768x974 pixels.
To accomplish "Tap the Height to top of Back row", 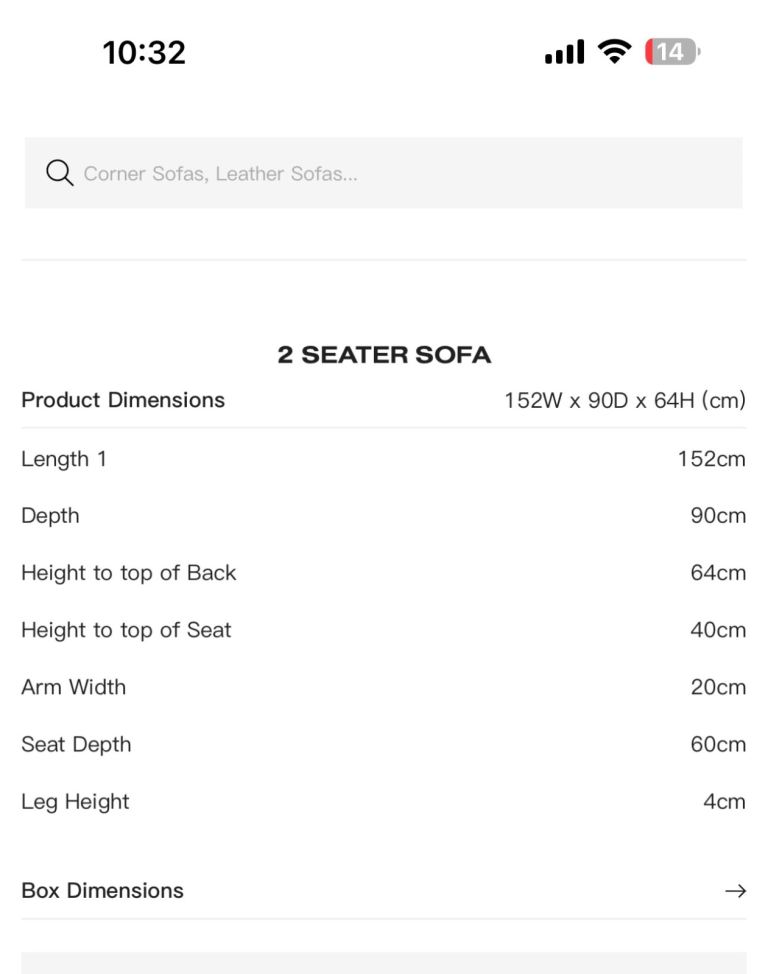I will pyautogui.click(x=384, y=573).
